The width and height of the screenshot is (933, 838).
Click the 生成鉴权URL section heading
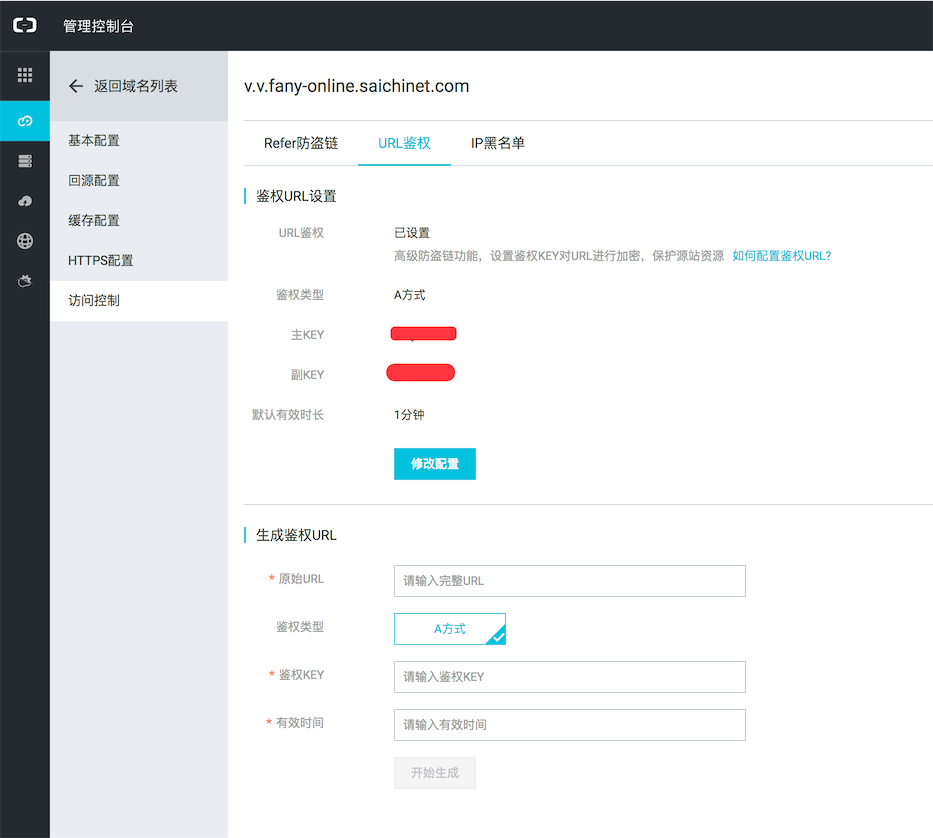[x=296, y=536]
